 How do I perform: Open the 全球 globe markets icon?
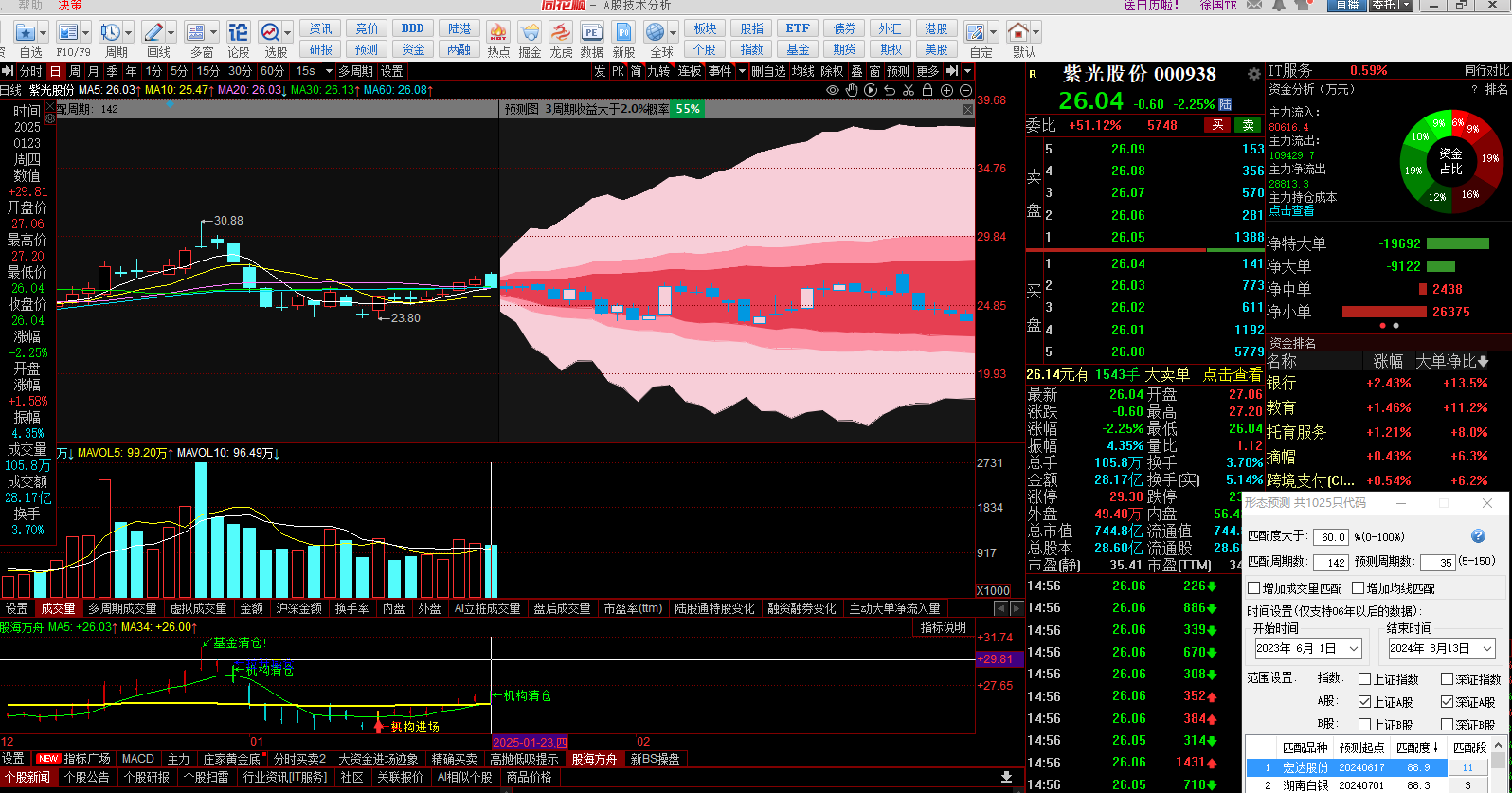[656, 32]
